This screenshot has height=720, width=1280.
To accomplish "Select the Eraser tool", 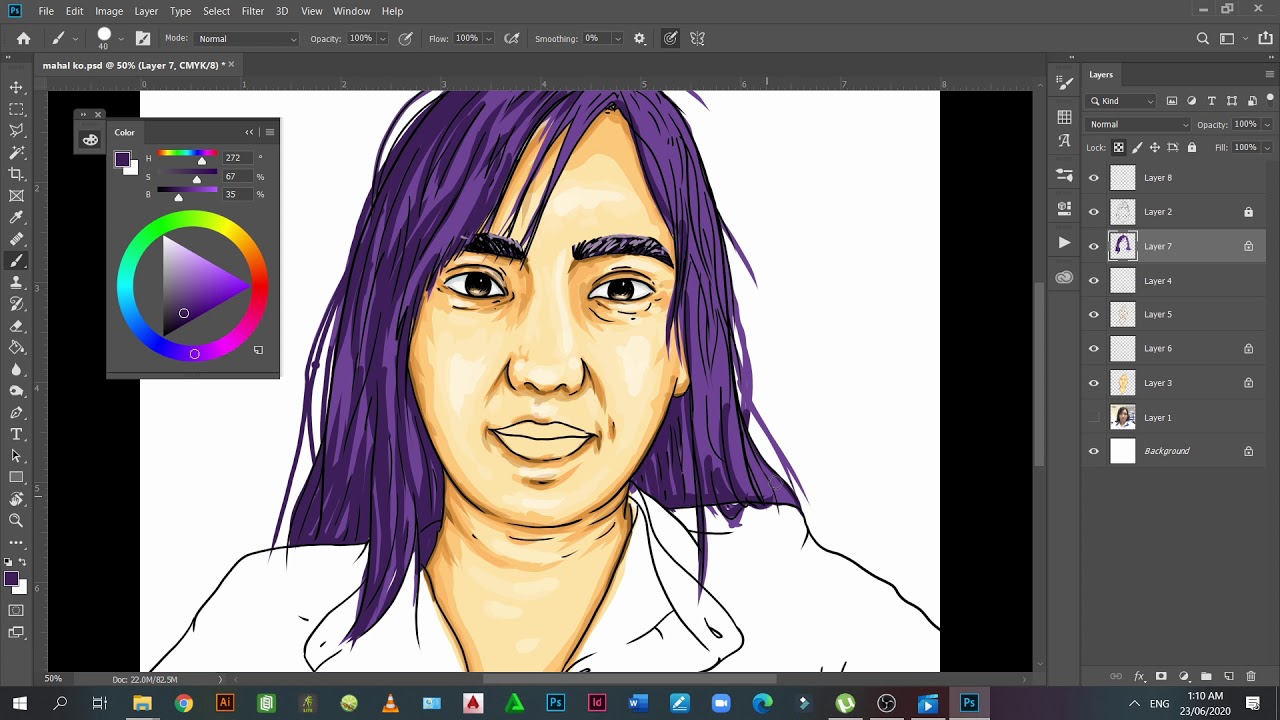I will pos(16,326).
